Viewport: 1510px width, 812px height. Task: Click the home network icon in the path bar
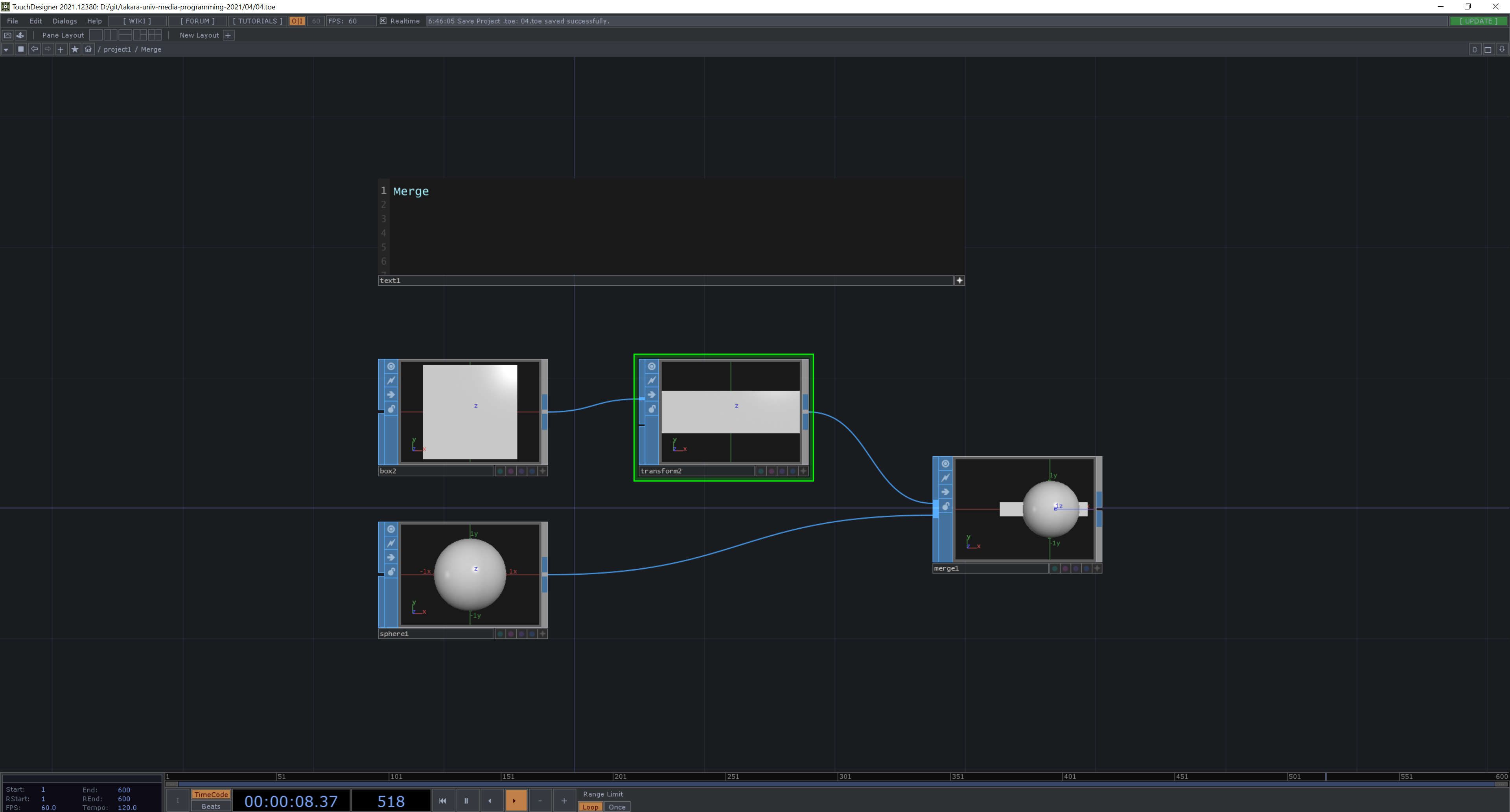click(88, 49)
